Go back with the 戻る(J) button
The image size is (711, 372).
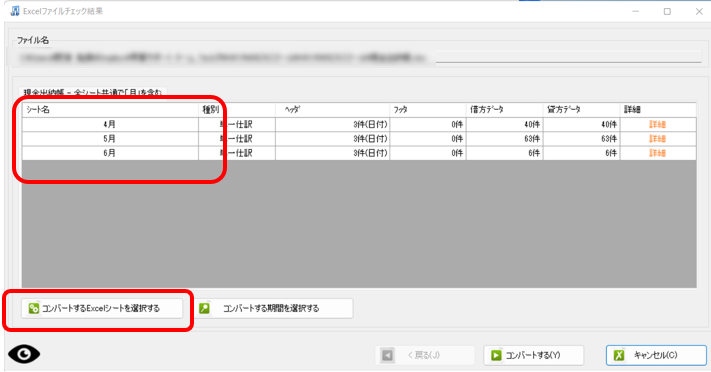425,355
